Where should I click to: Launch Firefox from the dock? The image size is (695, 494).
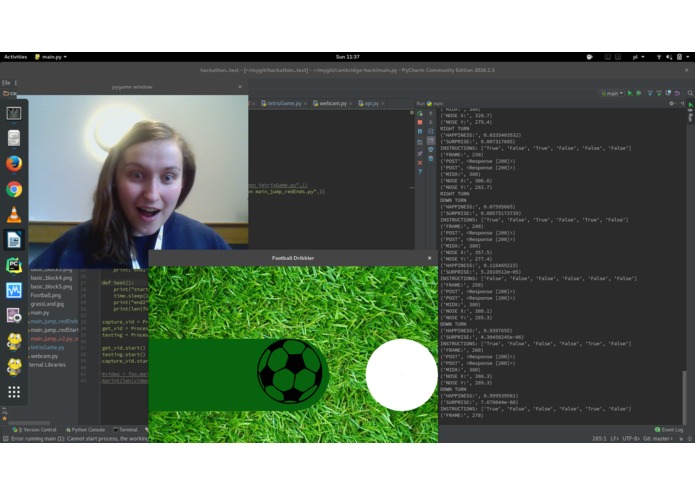pyautogui.click(x=14, y=163)
